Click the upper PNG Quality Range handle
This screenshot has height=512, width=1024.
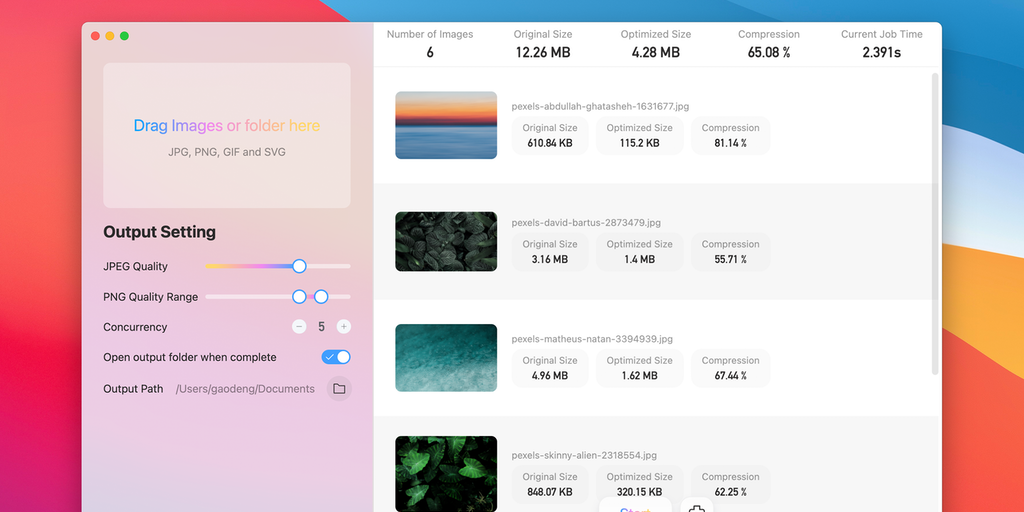(x=321, y=296)
